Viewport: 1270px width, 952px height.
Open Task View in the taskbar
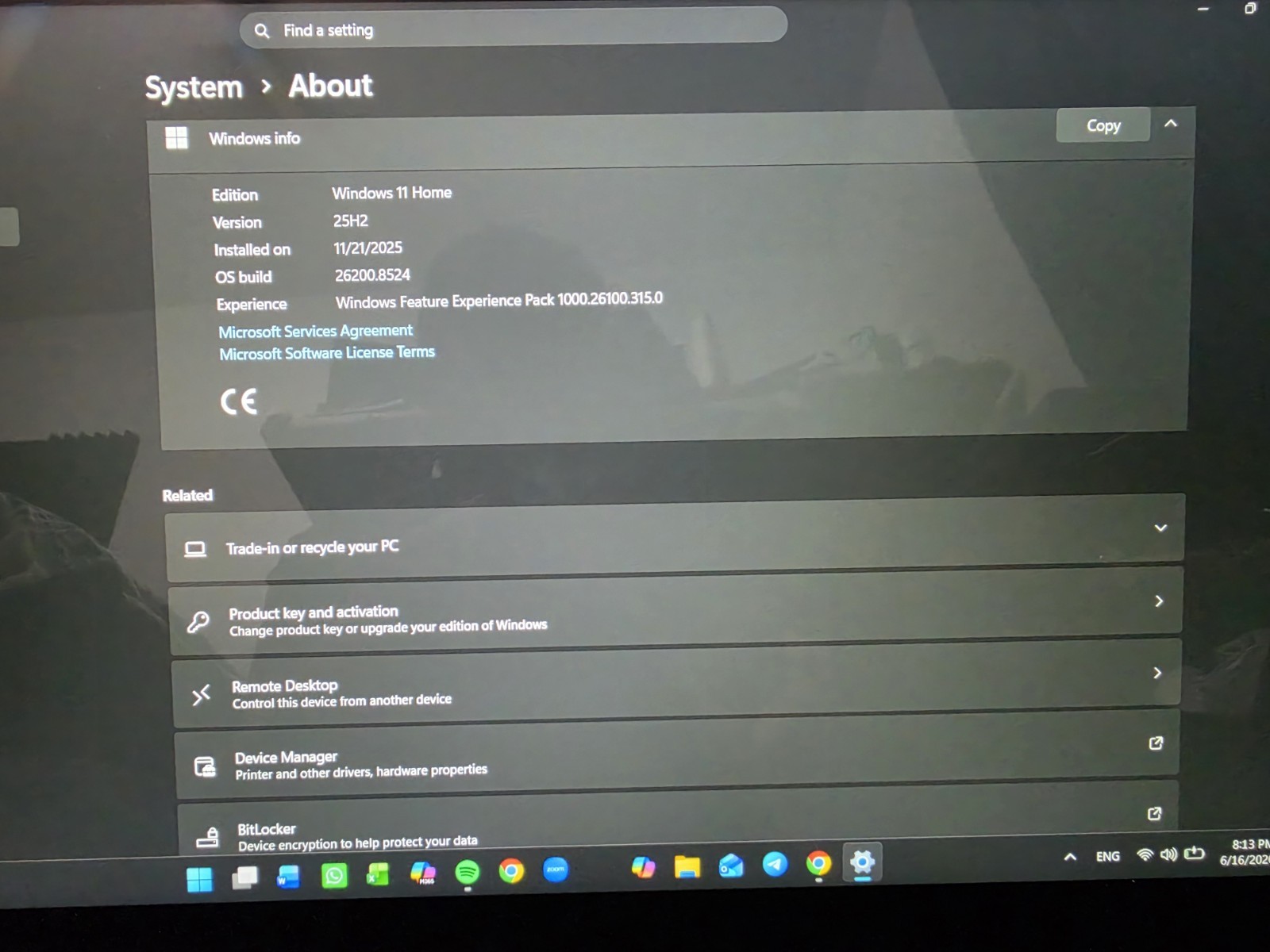(x=244, y=877)
